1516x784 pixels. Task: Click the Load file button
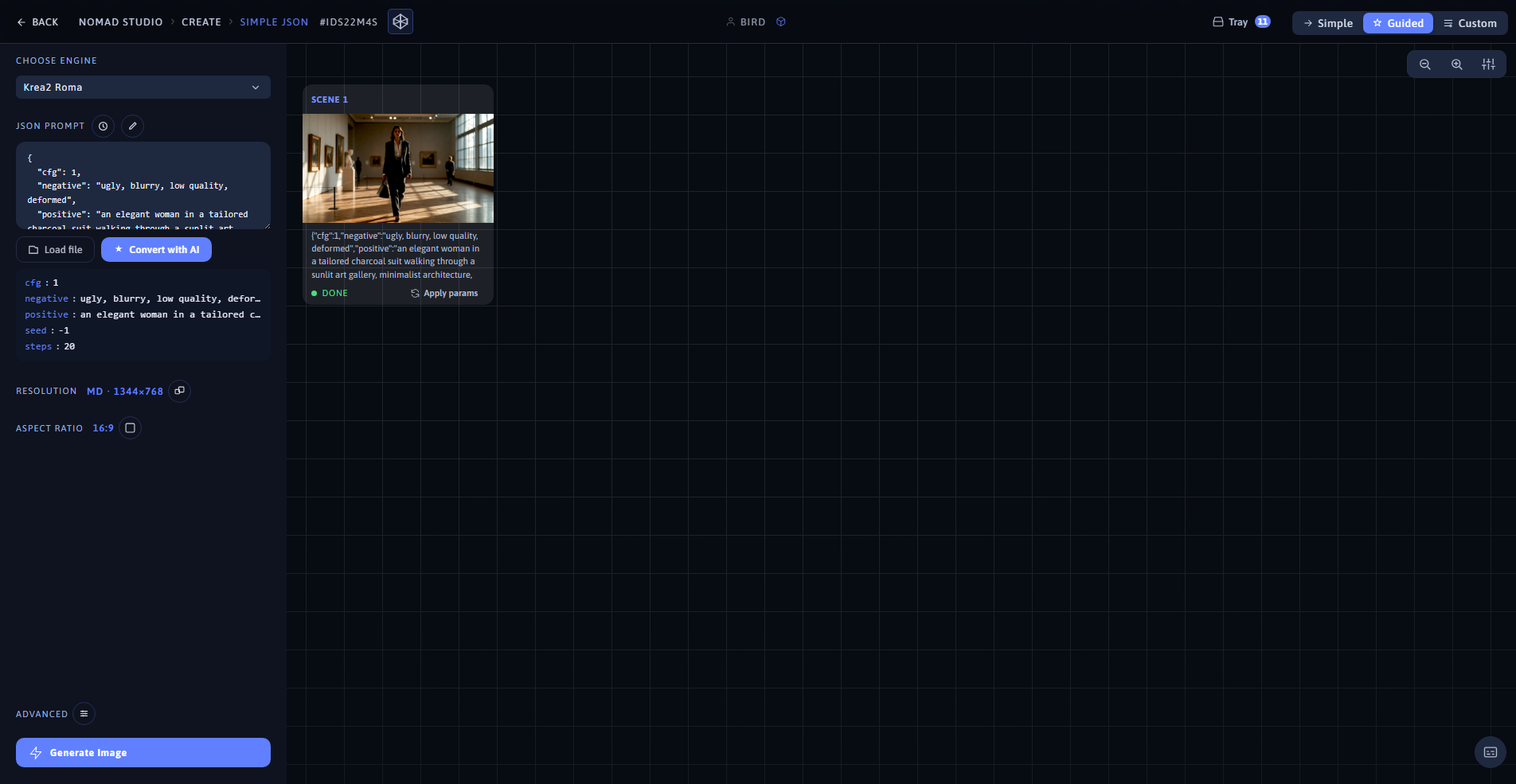tap(55, 250)
